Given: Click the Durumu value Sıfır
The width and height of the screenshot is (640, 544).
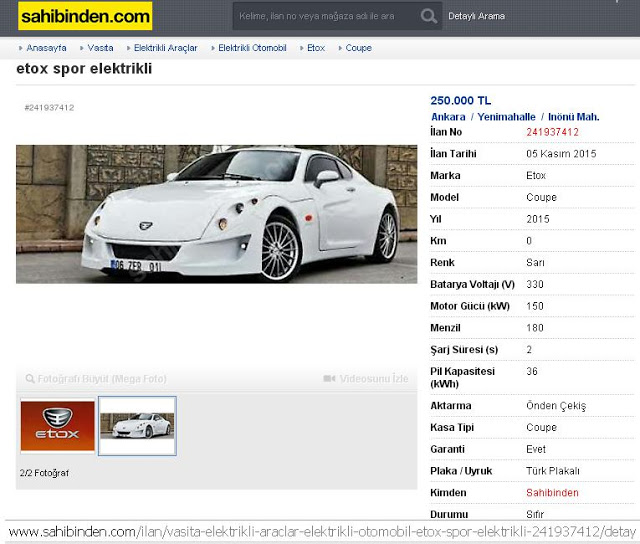Looking at the screenshot, I should 535,514.
